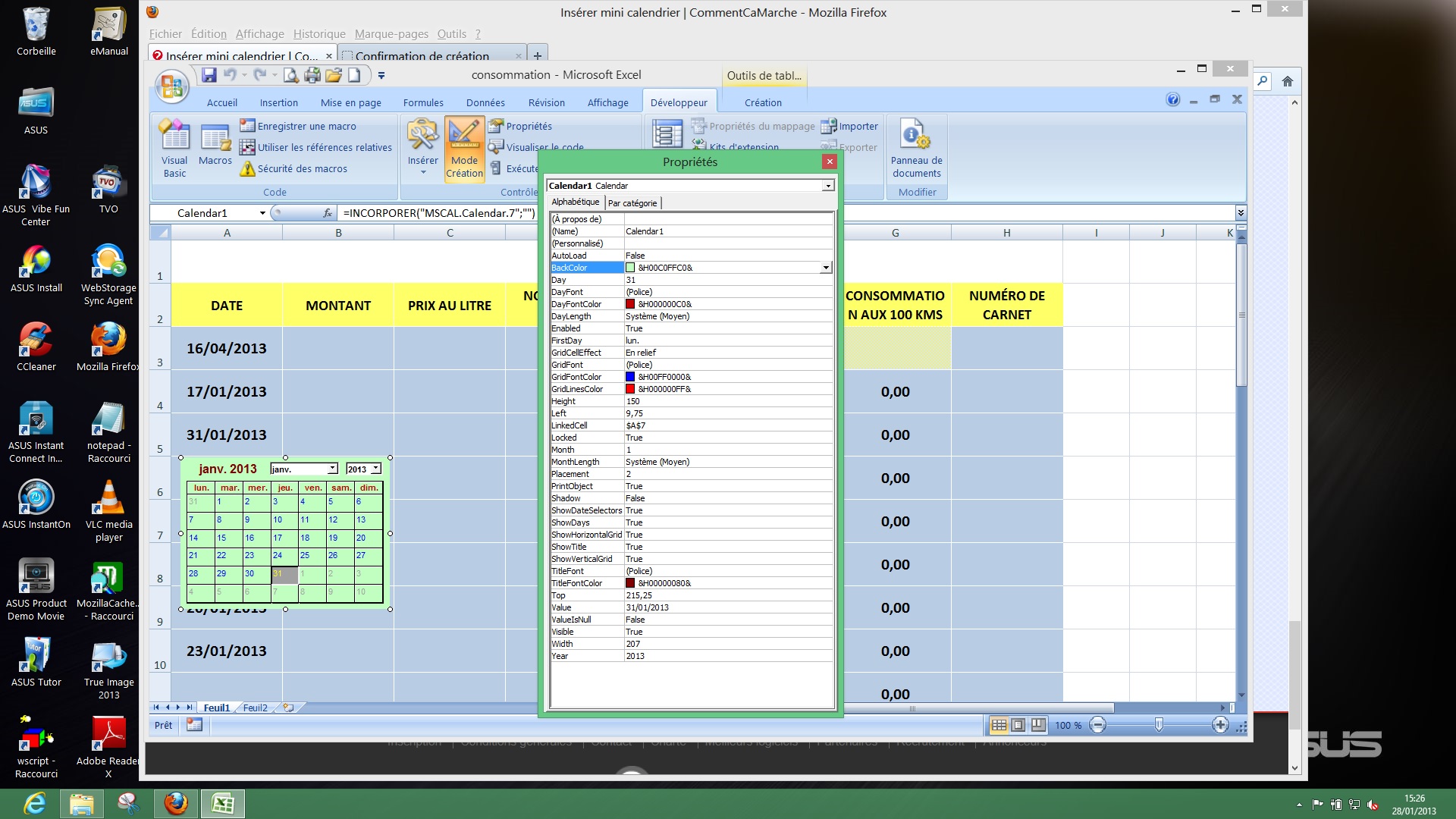This screenshot has height=819, width=1456.
Task: Open Panneau de documents
Action: 916,149
